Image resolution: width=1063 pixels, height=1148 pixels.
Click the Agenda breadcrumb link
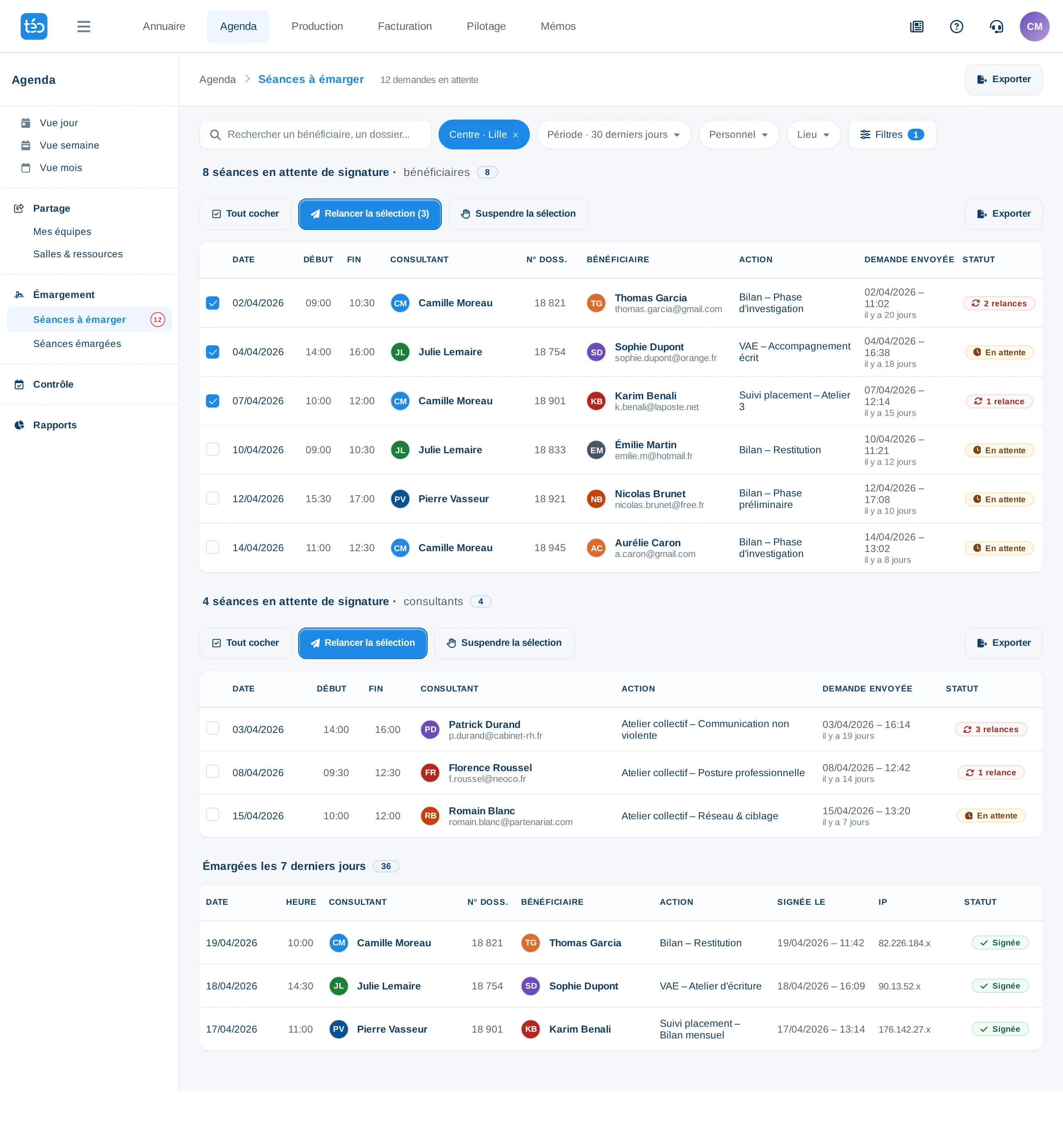click(218, 79)
